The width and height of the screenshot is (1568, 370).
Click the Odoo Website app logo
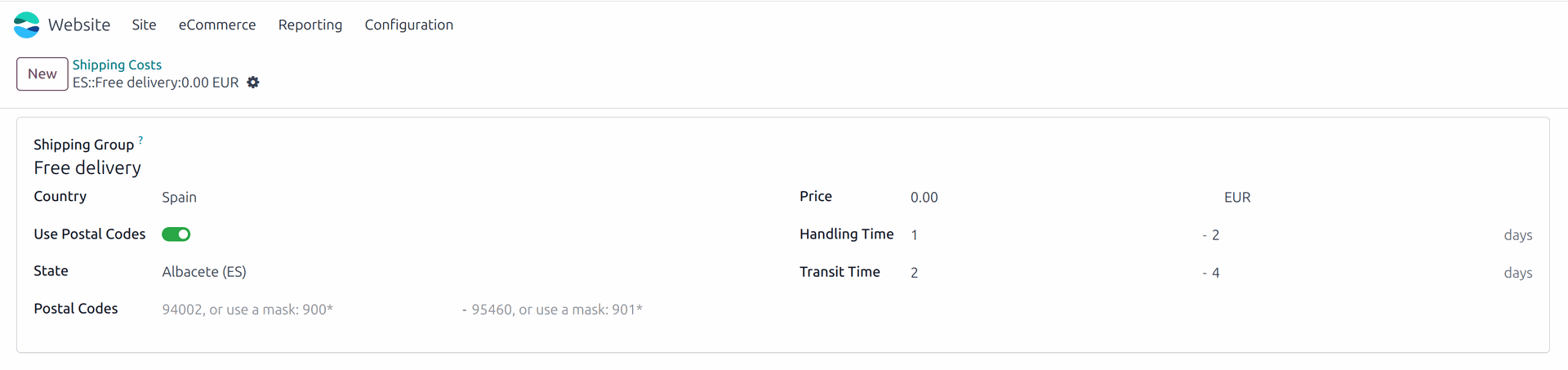click(x=26, y=25)
